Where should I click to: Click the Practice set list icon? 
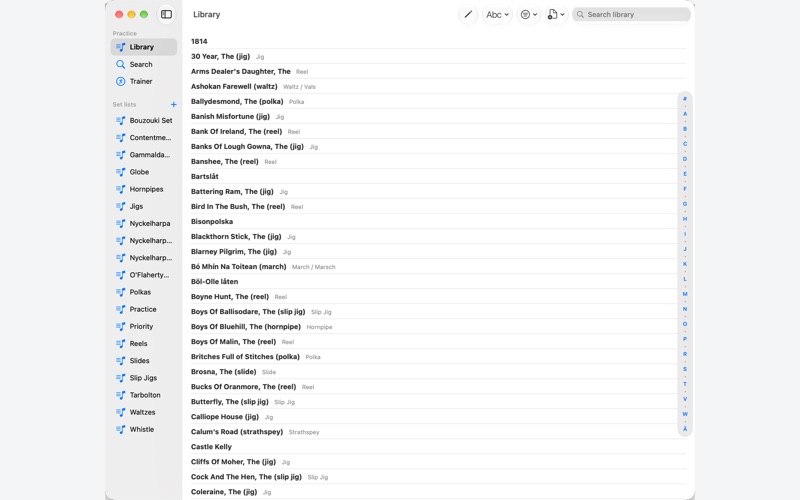(x=120, y=309)
